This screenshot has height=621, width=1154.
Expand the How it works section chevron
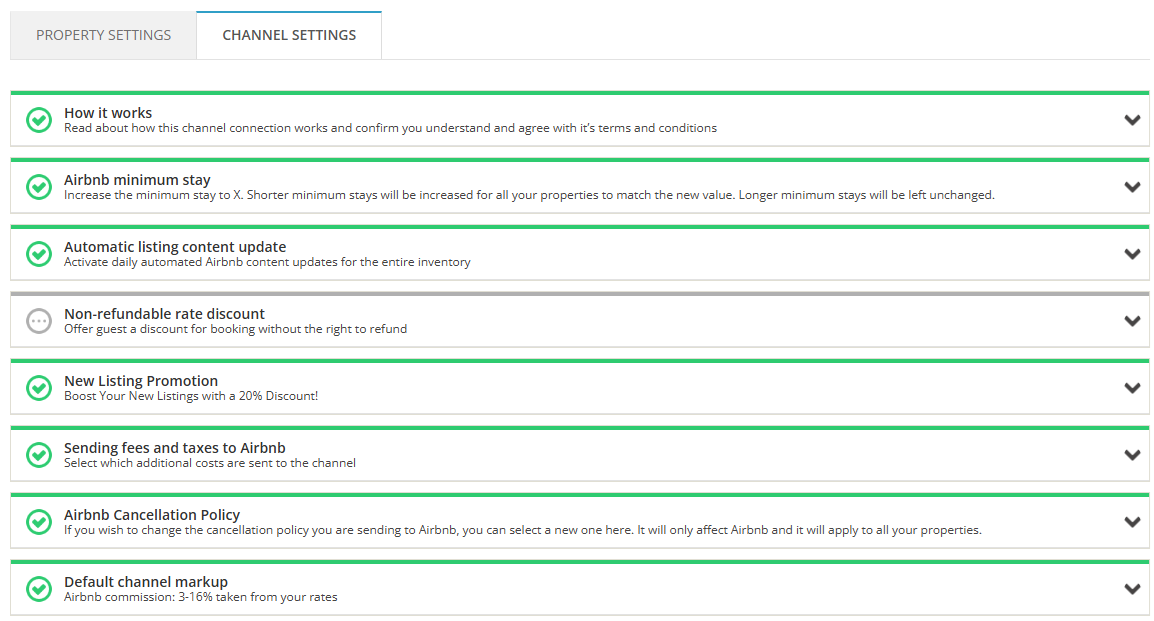pos(1132,120)
